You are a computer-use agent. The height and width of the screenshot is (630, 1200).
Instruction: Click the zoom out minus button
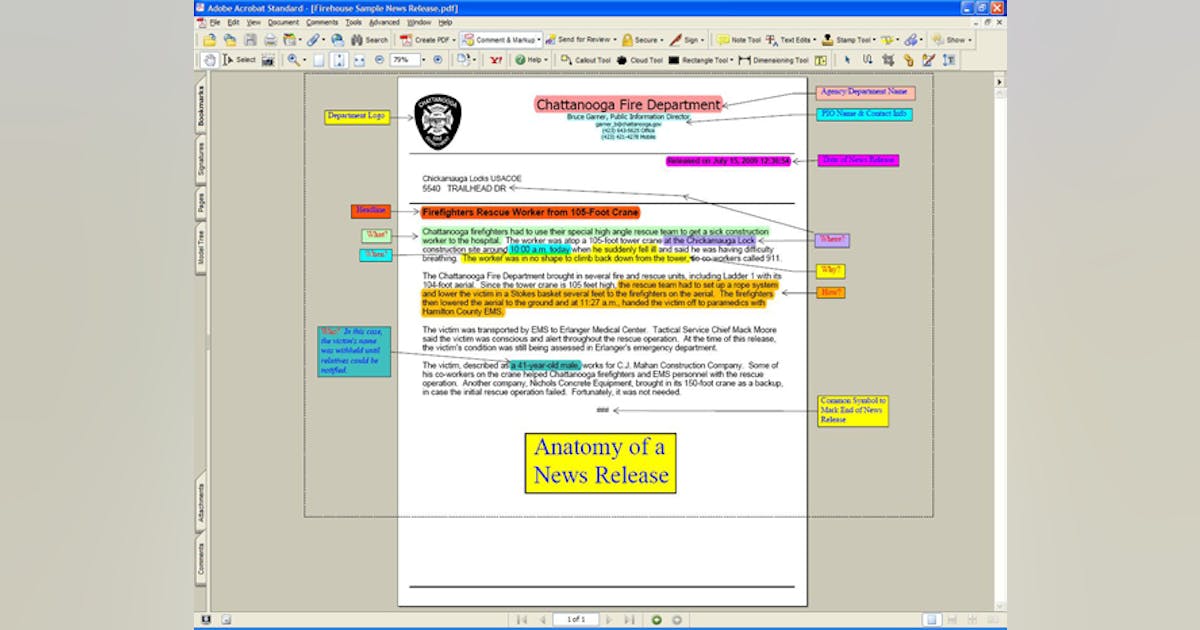(x=379, y=60)
